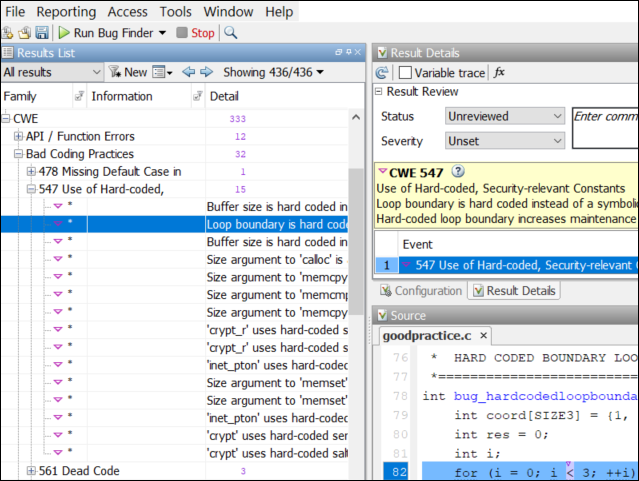This screenshot has width=639, height=481.
Task: Select the 'inet_pton' uses hard-coded result after 'crypt_r'
Action: [x=175, y=365]
